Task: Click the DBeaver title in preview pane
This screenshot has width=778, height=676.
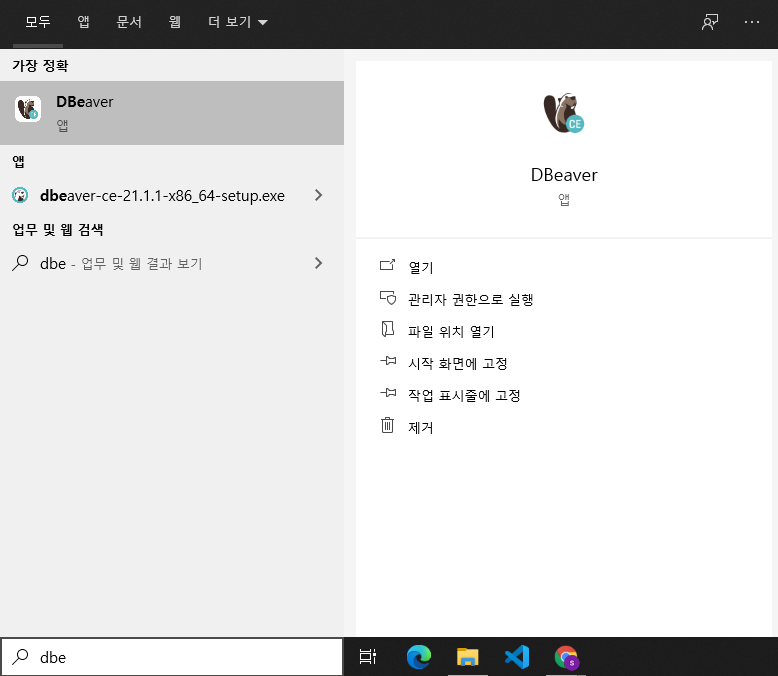Action: 564,175
